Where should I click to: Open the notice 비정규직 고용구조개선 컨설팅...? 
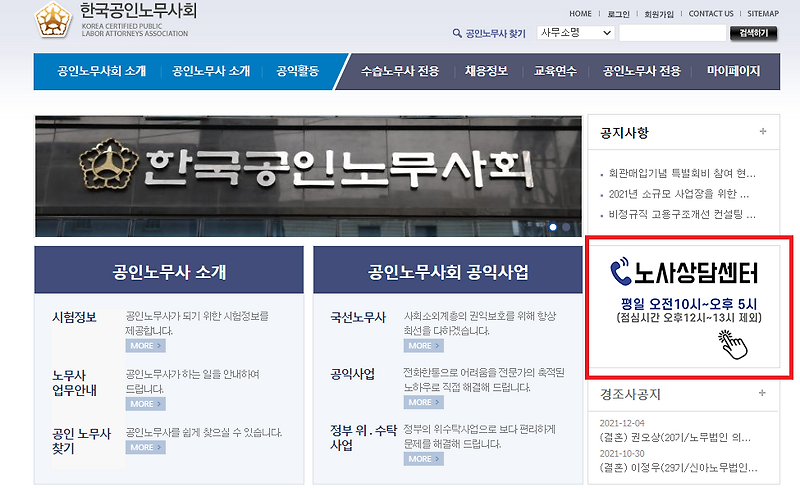682,214
